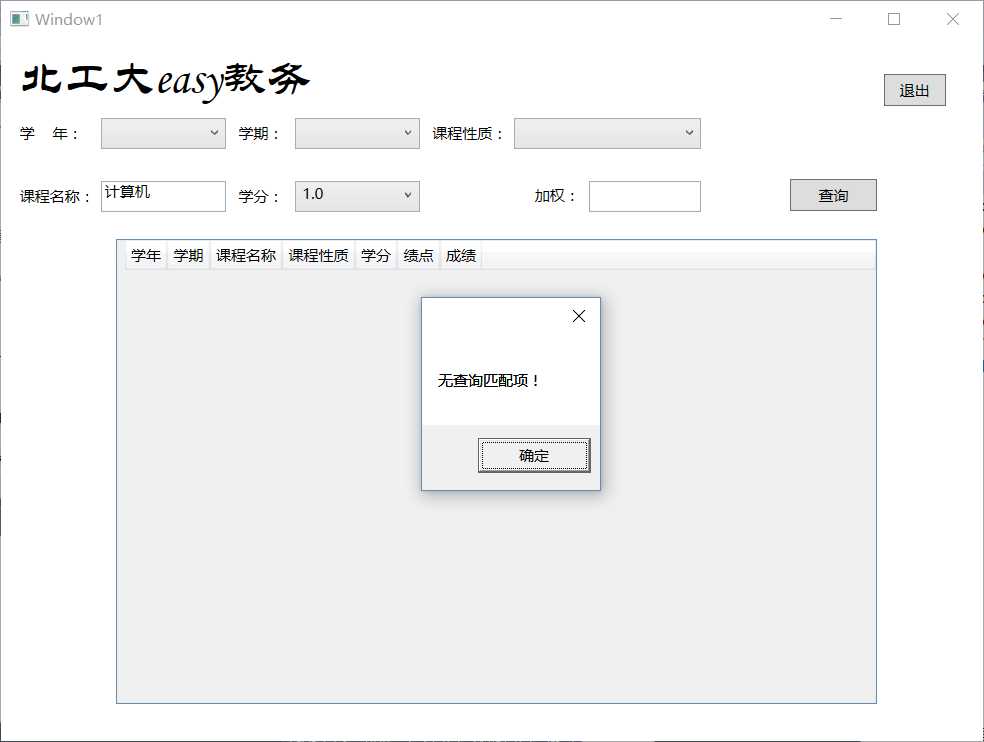The height and width of the screenshot is (742, 984).
Task: Select the 学分 column header
Action: pos(375,255)
